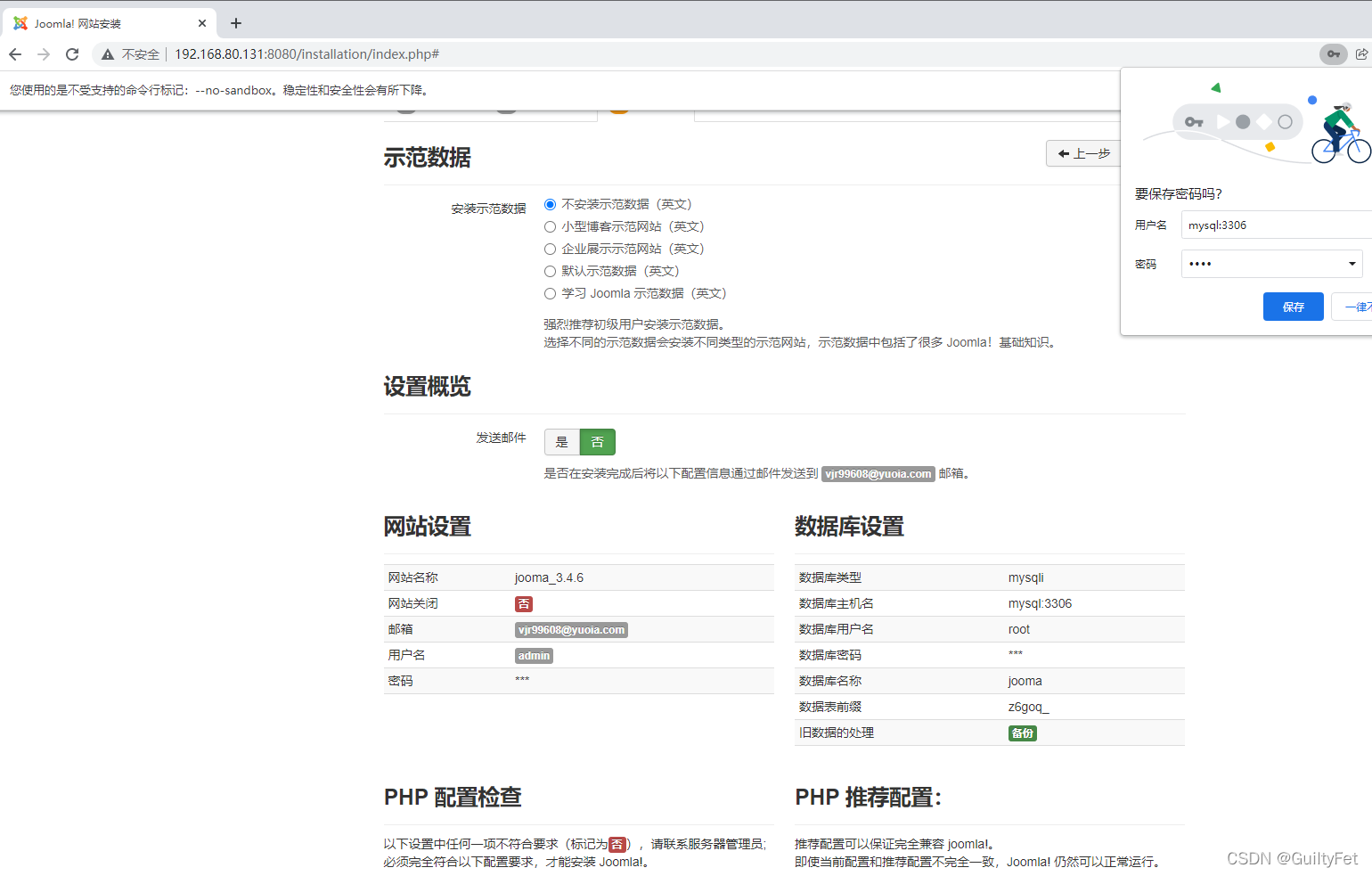This screenshot has width=1372, height=876.
Task: Set 发送邮件 to 是
Action: click(x=562, y=442)
